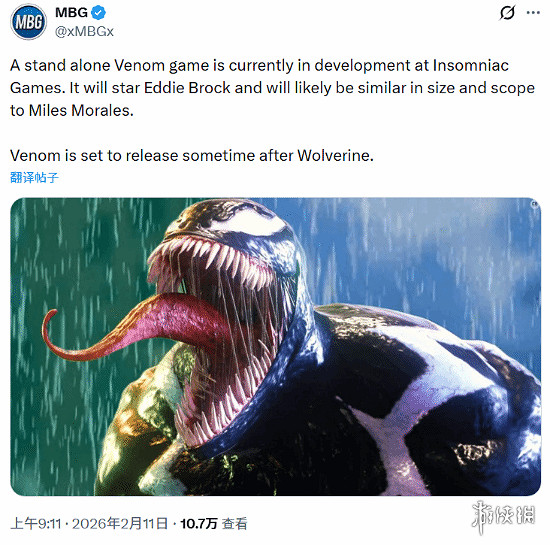Click the post's opening words "A stand alone Venom game"
The width and height of the screenshot is (550, 545).
tap(109, 66)
